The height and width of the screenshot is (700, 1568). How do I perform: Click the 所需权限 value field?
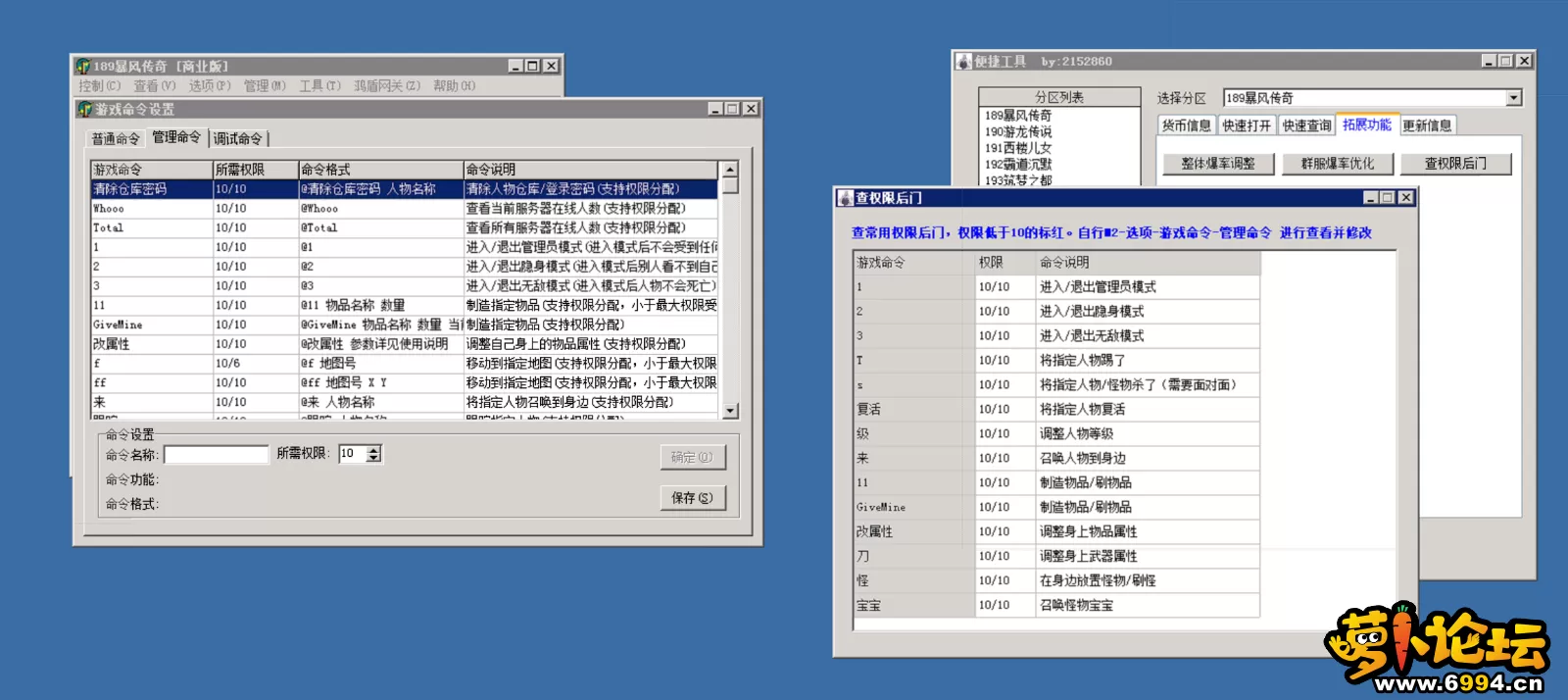click(353, 454)
